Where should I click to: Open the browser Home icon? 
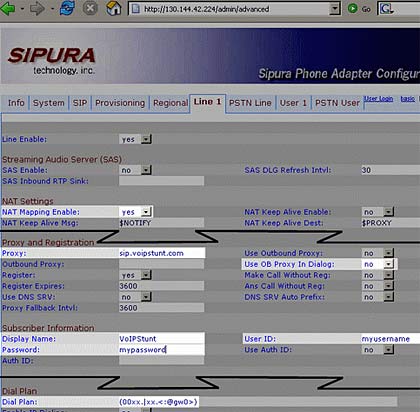pos(114,8)
